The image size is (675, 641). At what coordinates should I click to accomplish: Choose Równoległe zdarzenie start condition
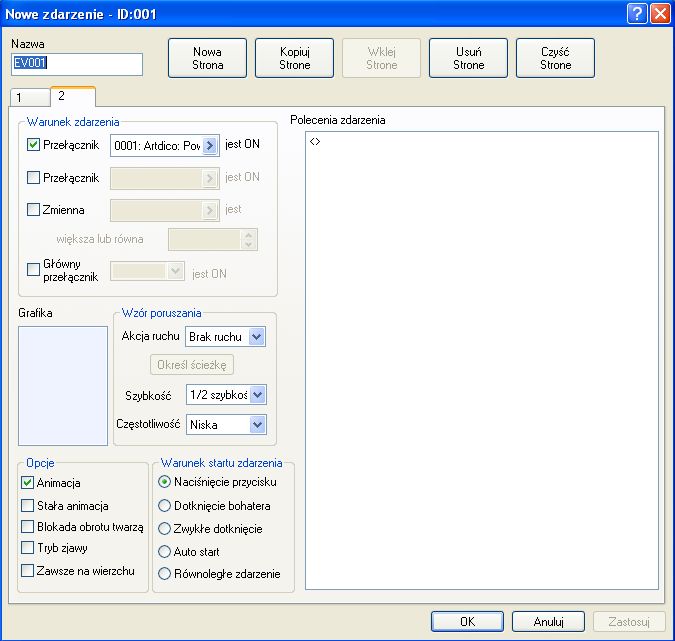pos(165,575)
